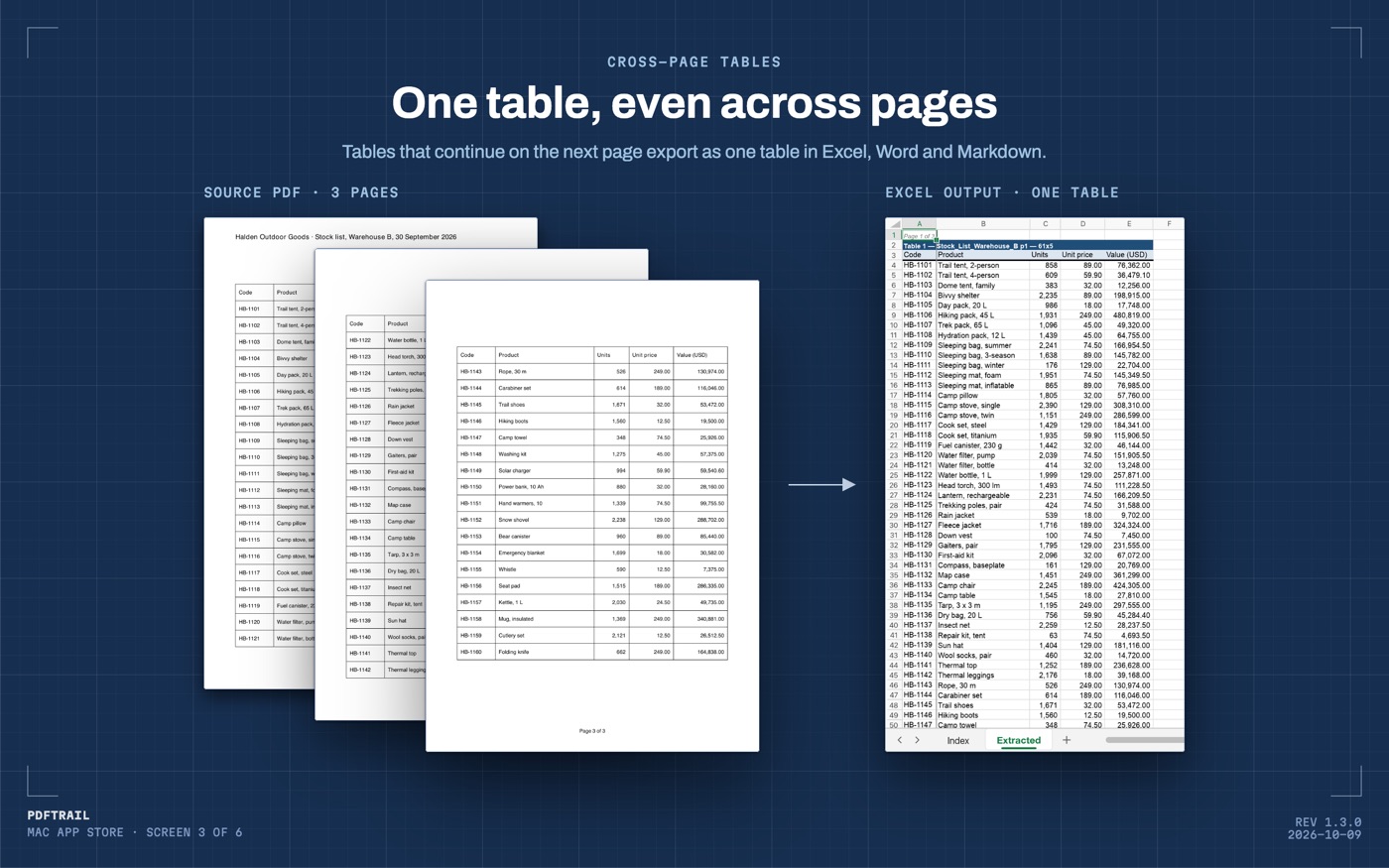Viewport: 1389px width, 868px height.
Task: Click Excel cell 'Compass, baseplate'
Action: [982, 565]
